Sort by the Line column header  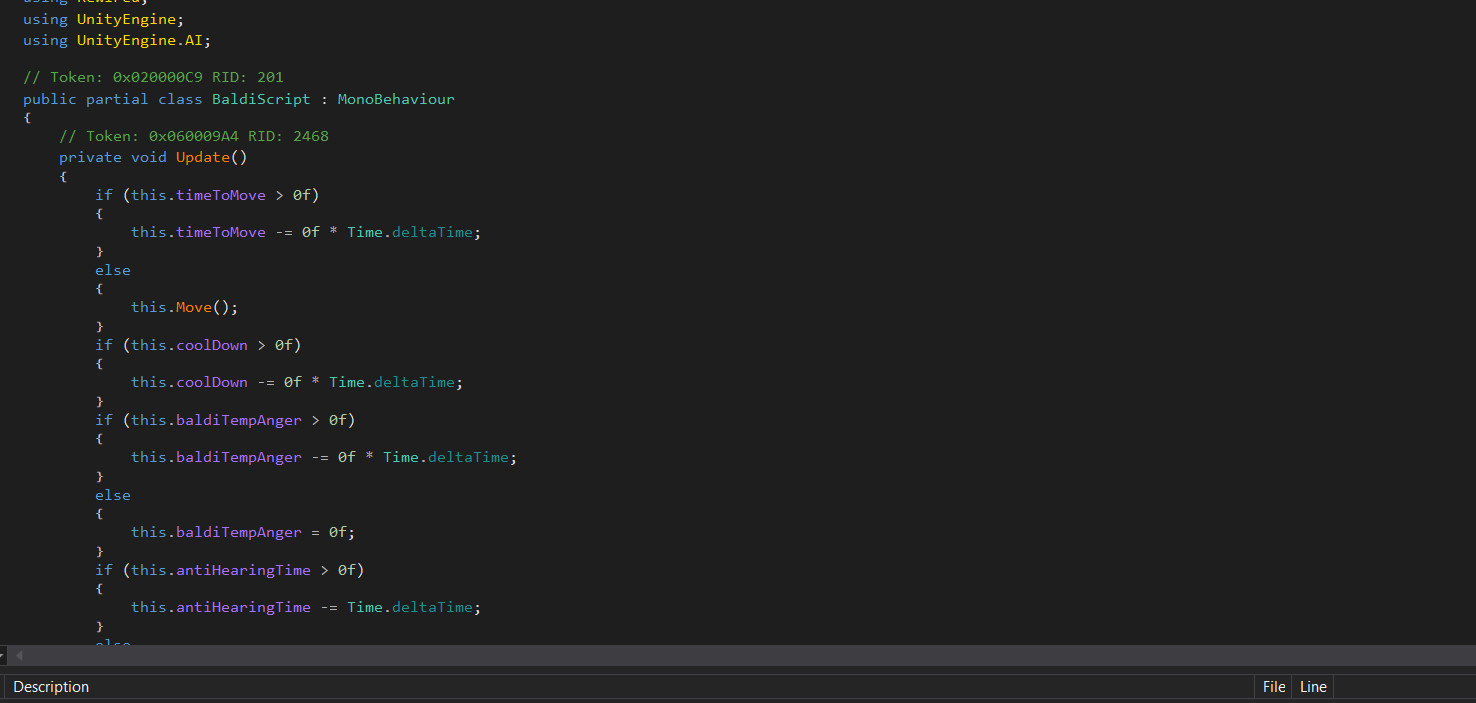tap(1313, 687)
